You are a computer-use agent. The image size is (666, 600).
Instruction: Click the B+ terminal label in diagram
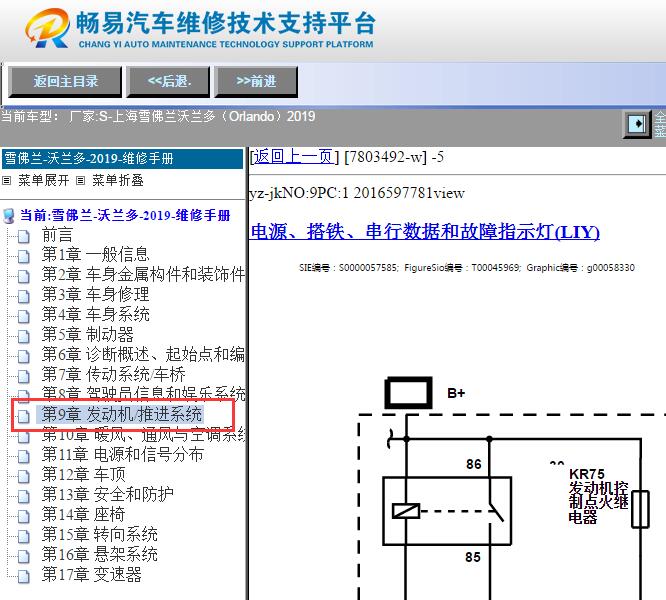[456, 393]
